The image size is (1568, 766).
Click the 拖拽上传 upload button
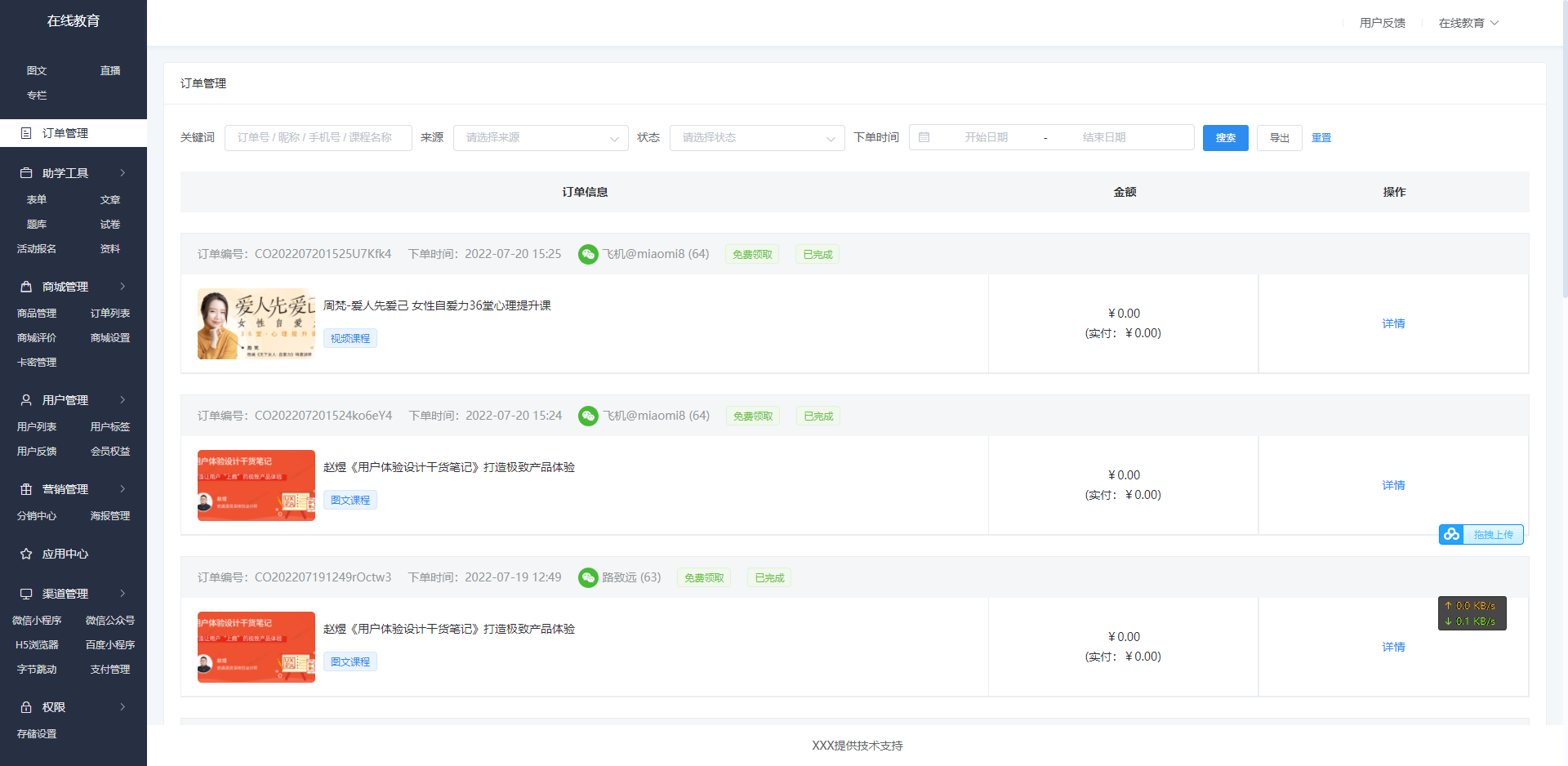1481,534
